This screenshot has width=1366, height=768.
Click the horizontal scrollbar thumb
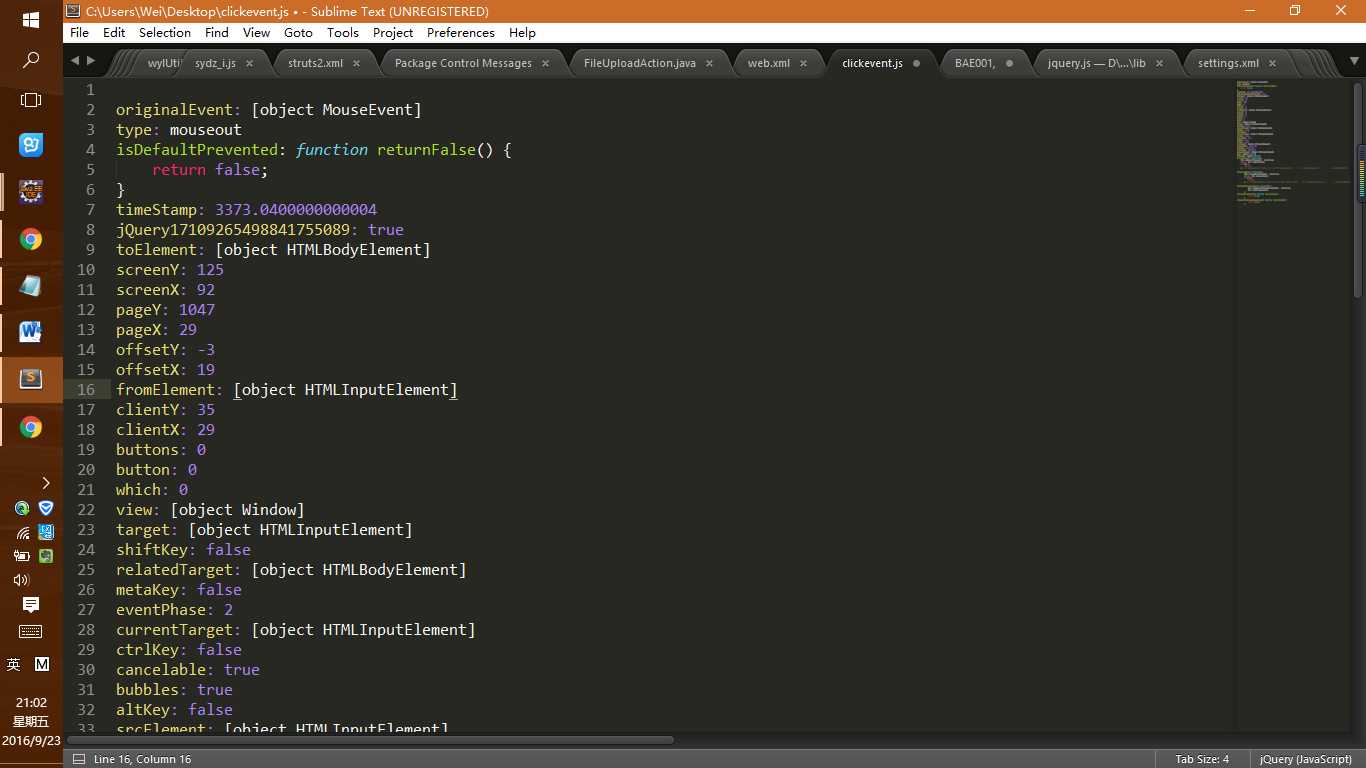coord(371,740)
